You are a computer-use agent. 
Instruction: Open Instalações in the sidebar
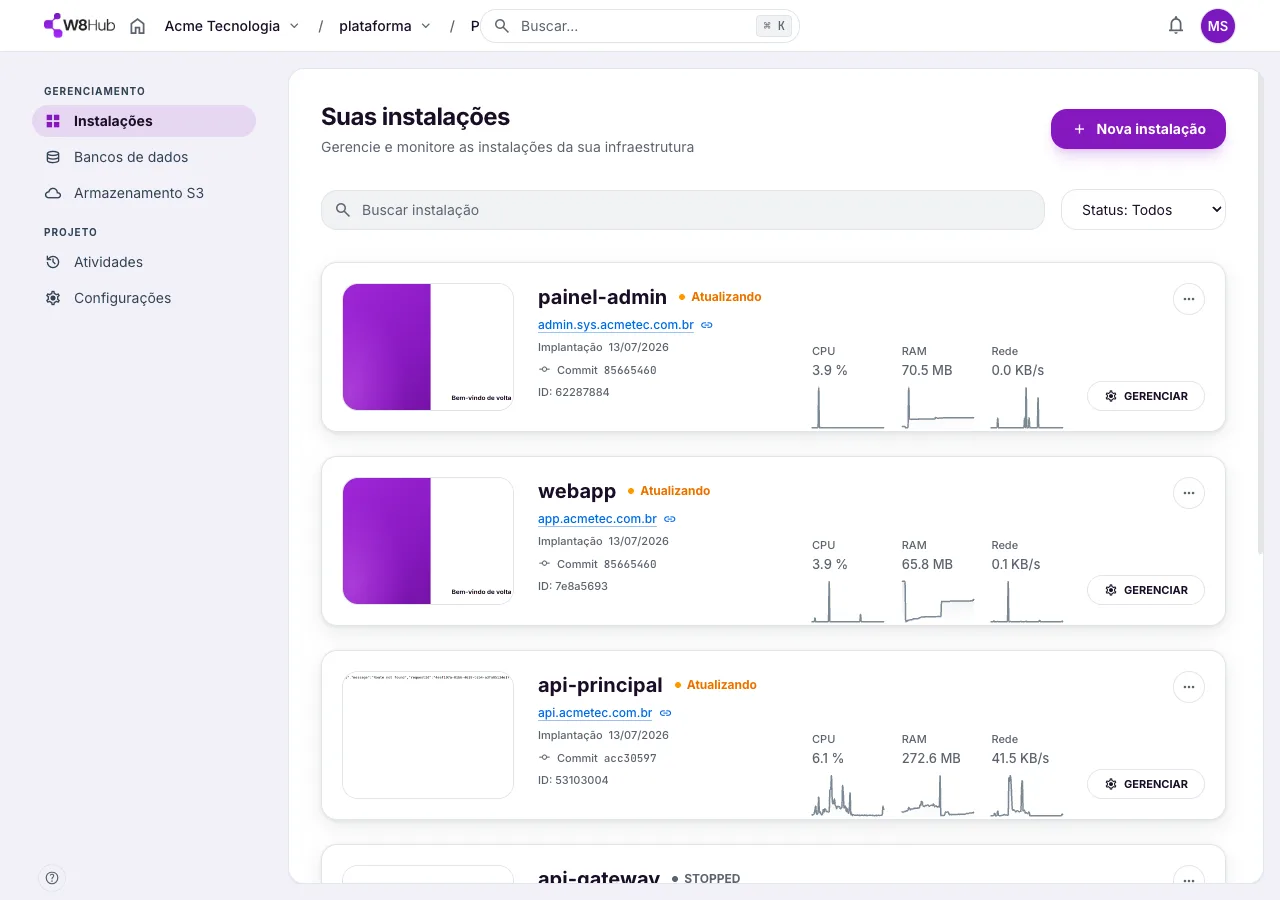coord(144,121)
